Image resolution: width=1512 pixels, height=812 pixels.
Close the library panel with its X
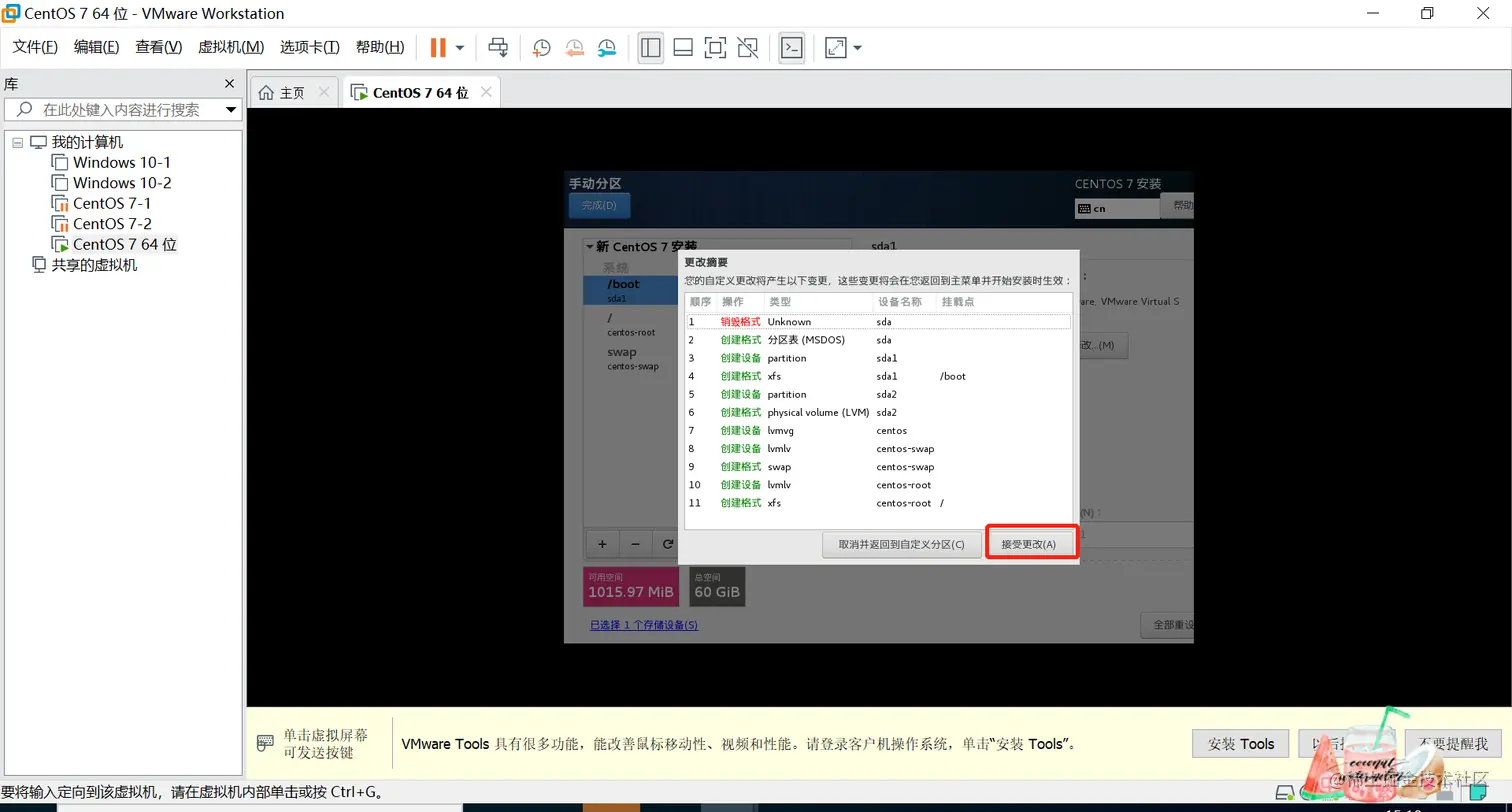229,84
